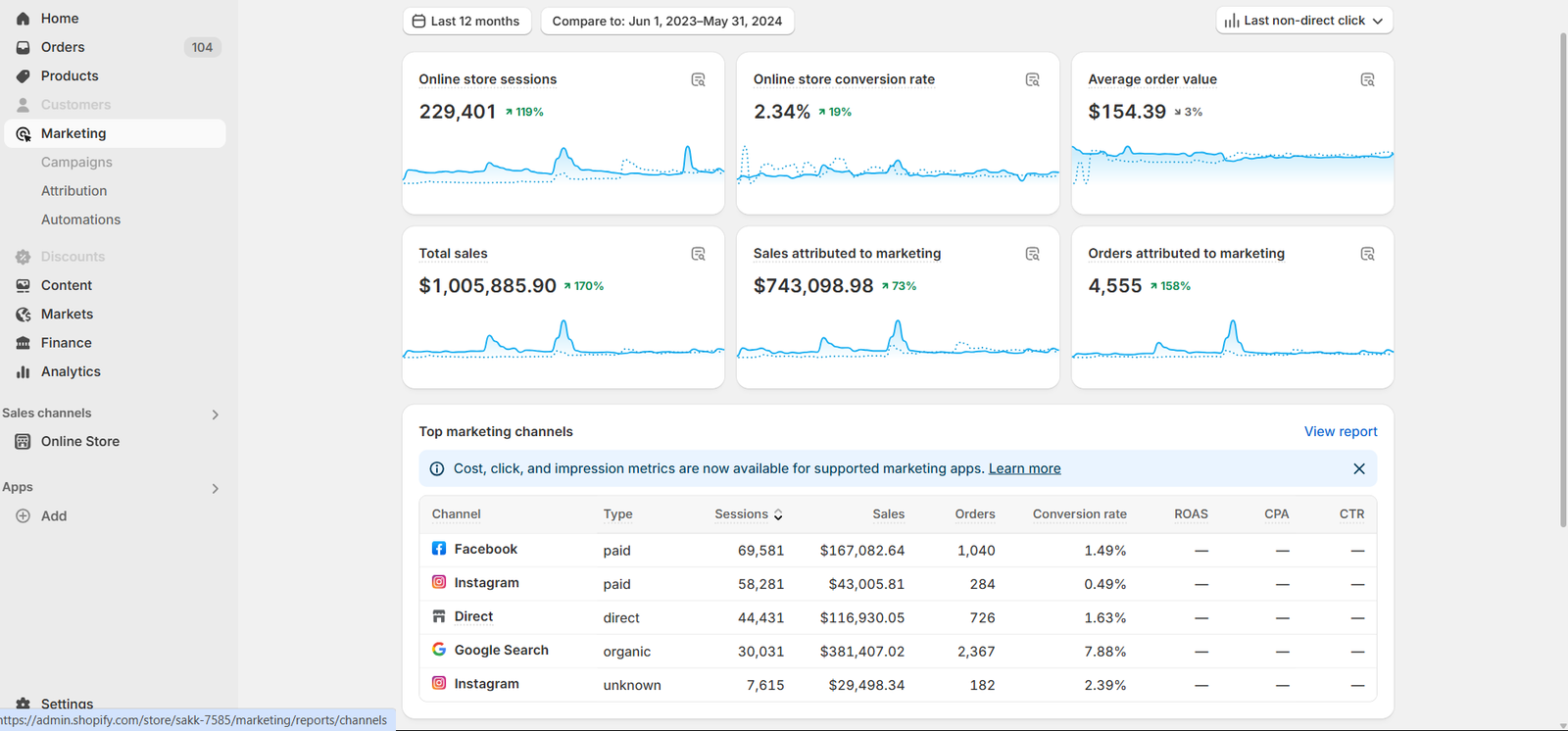Click the View report link
This screenshot has width=1568, height=731.
pyautogui.click(x=1341, y=431)
